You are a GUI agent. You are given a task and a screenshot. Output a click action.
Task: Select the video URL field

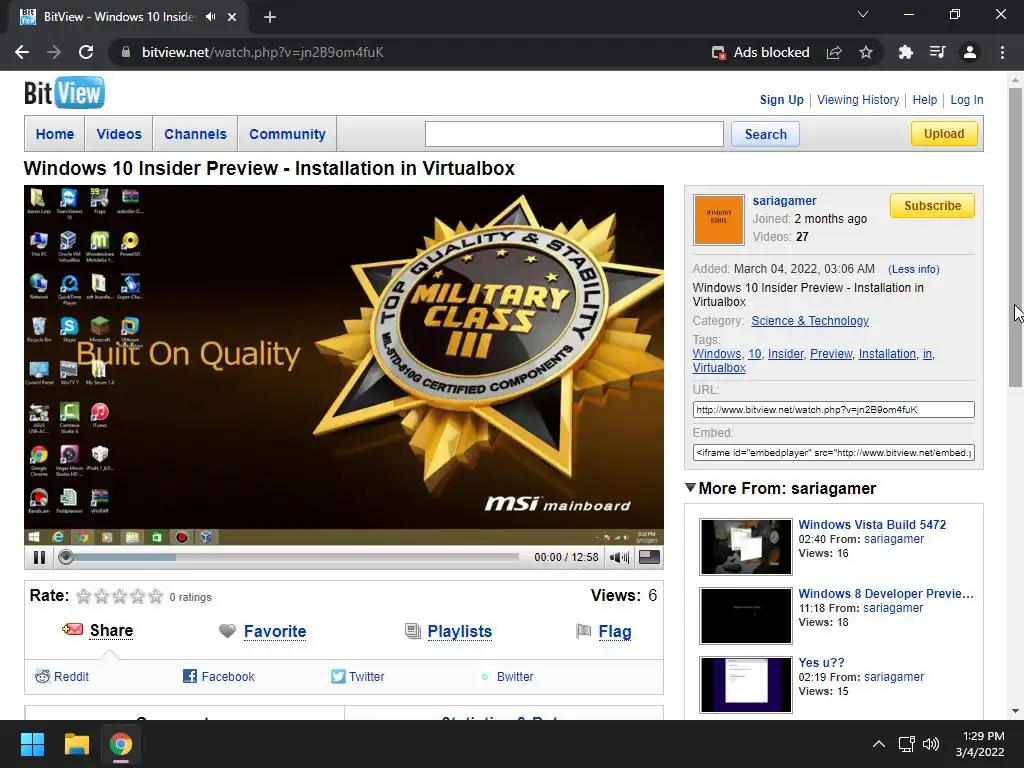tap(833, 409)
